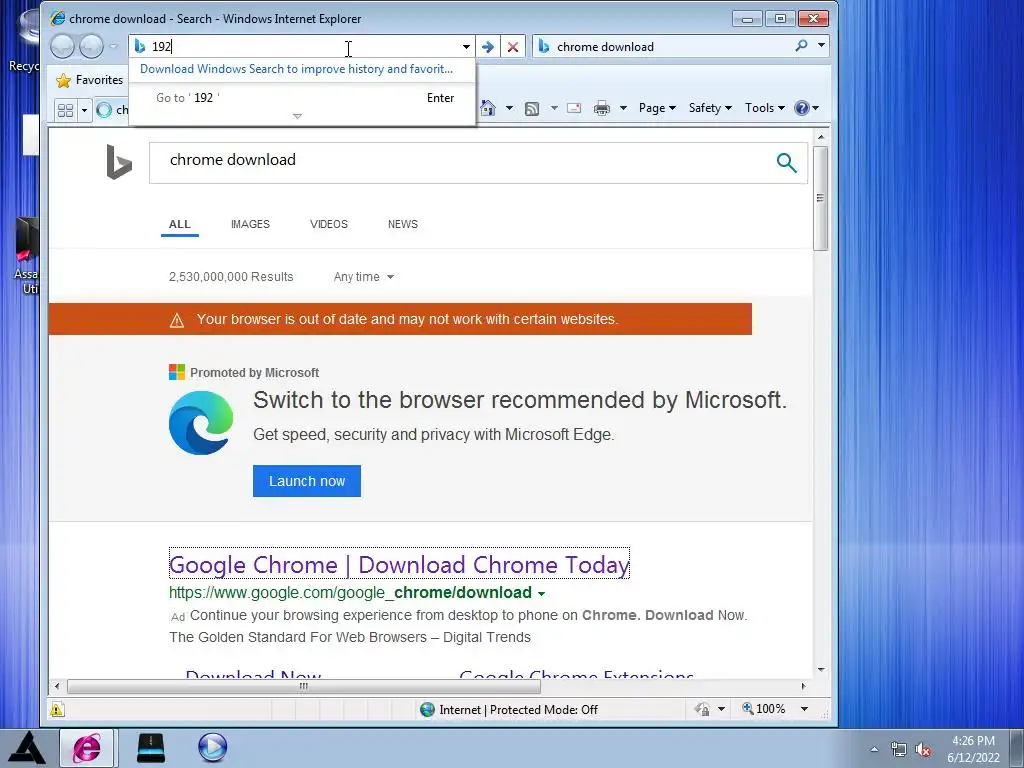
Task: Click the Bing logo on the page
Action: coord(119,161)
